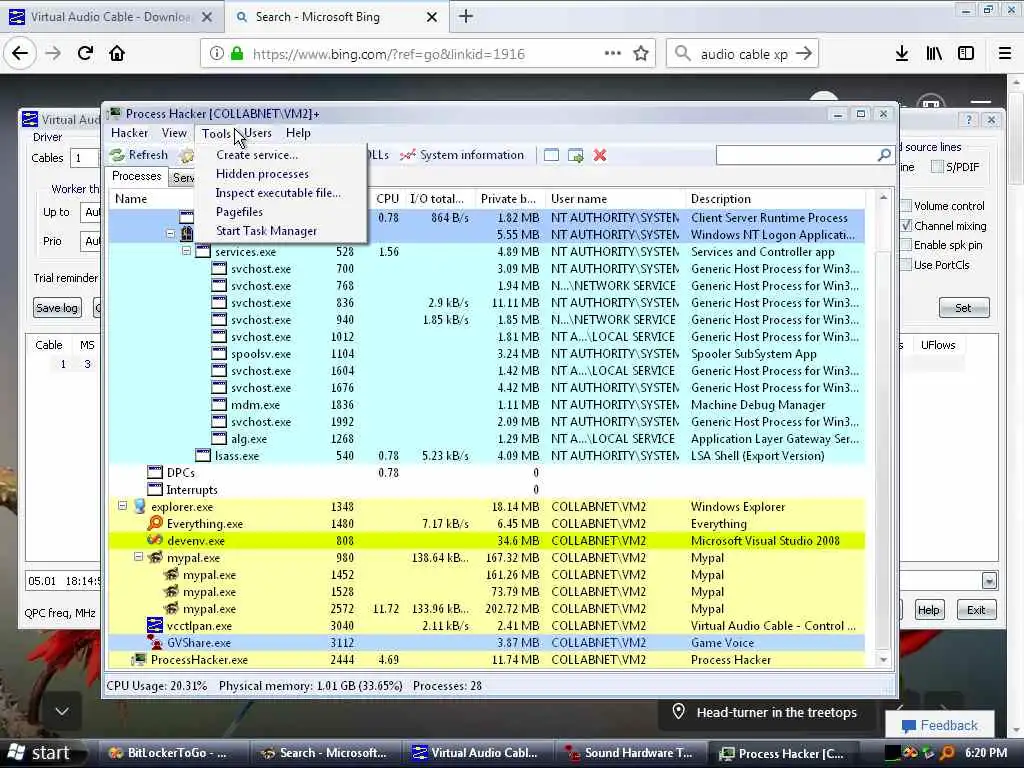Click the GVShare.exe process icon
The width and height of the screenshot is (1024, 768).
(155, 643)
